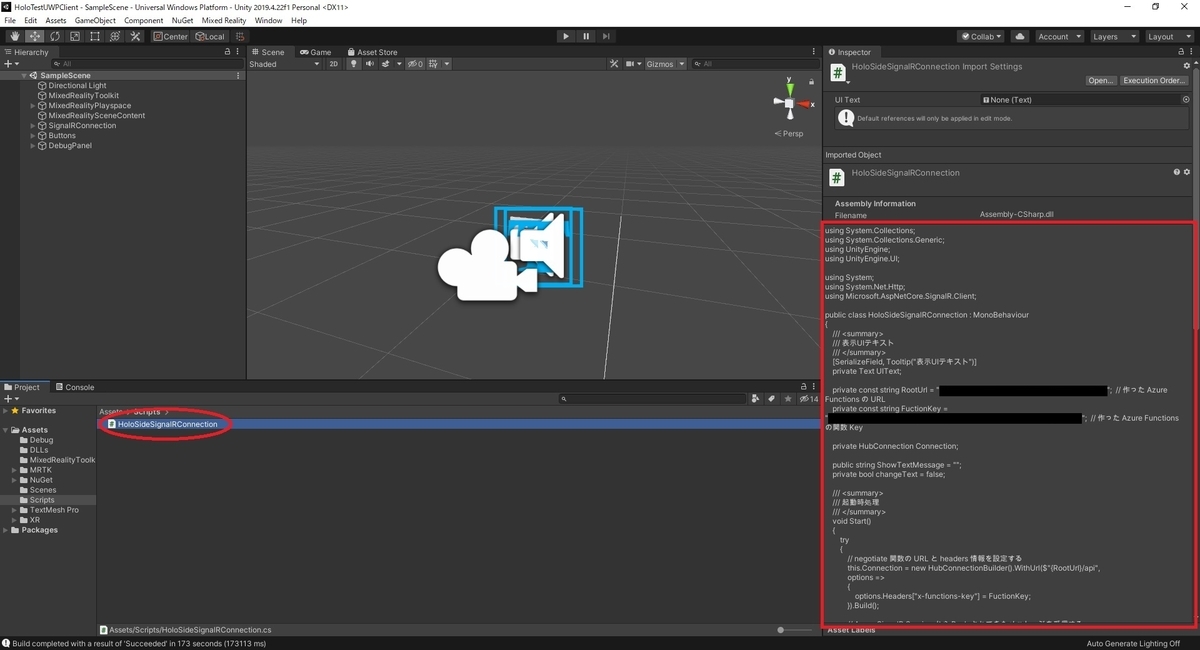Toggle pivot Center mode button
The width and height of the screenshot is (1200, 650).
[x=170, y=36]
